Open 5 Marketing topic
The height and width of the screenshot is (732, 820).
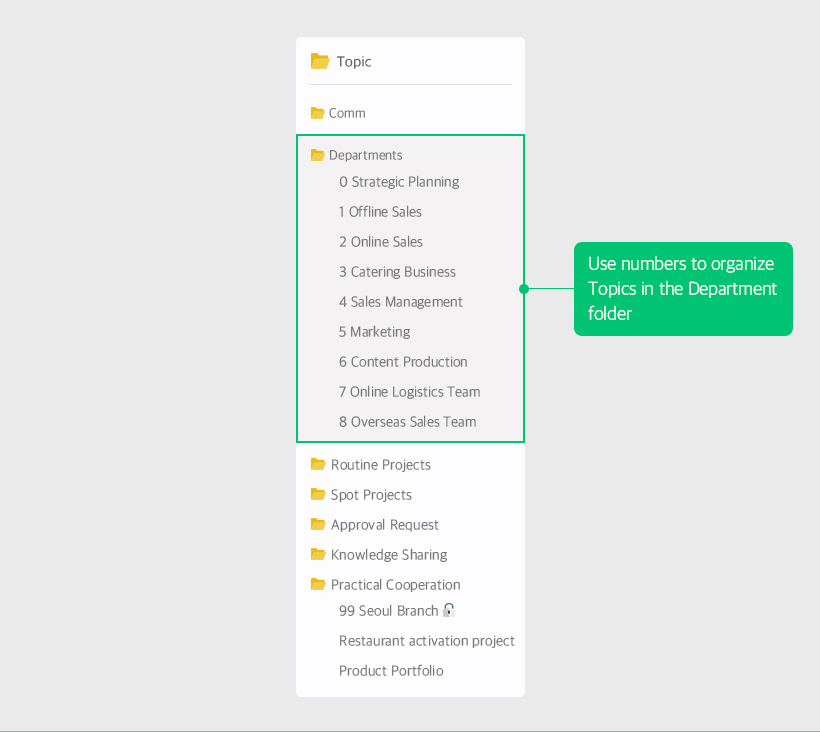(x=374, y=331)
